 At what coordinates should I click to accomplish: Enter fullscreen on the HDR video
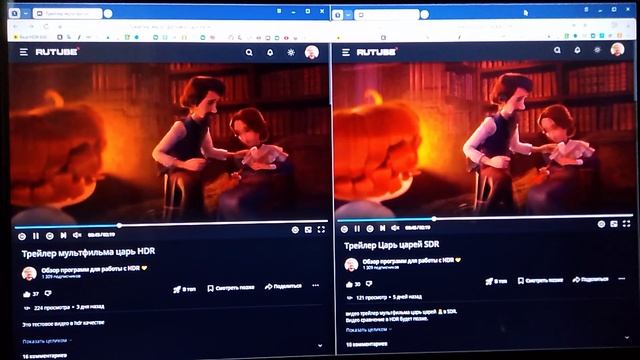(321, 229)
